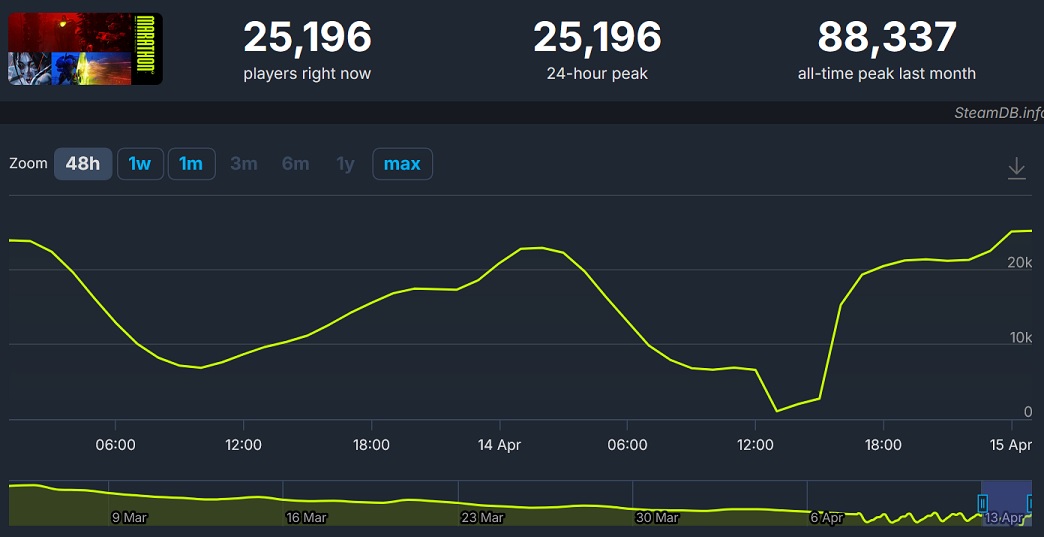The image size is (1044, 537).
Task: Click 30 Mar in the navigator timeline
Action: 656,517
